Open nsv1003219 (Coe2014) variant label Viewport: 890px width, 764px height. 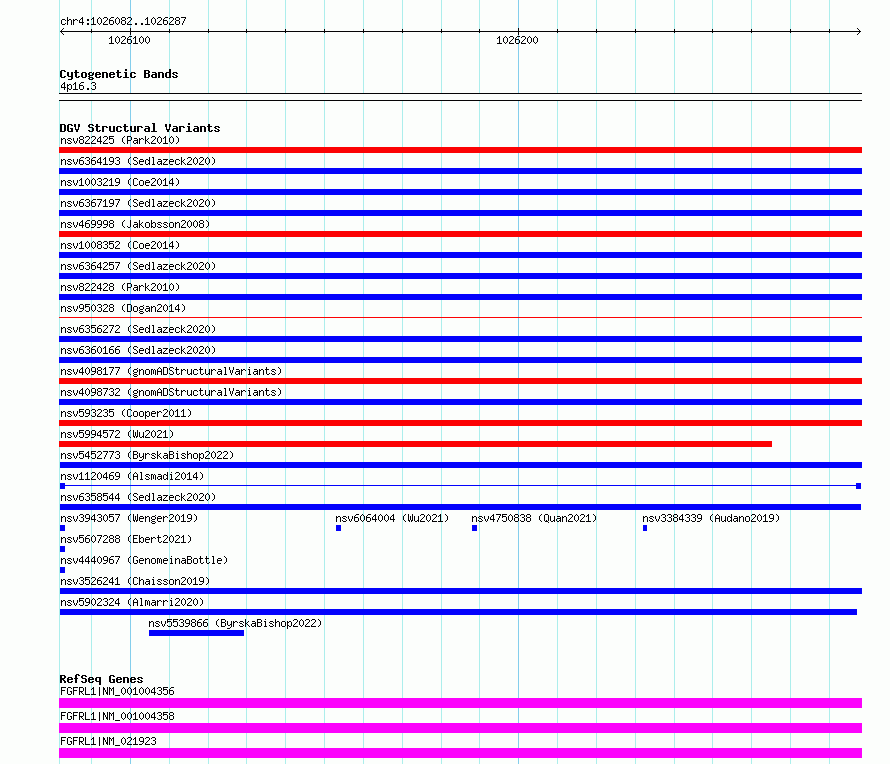[120, 182]
